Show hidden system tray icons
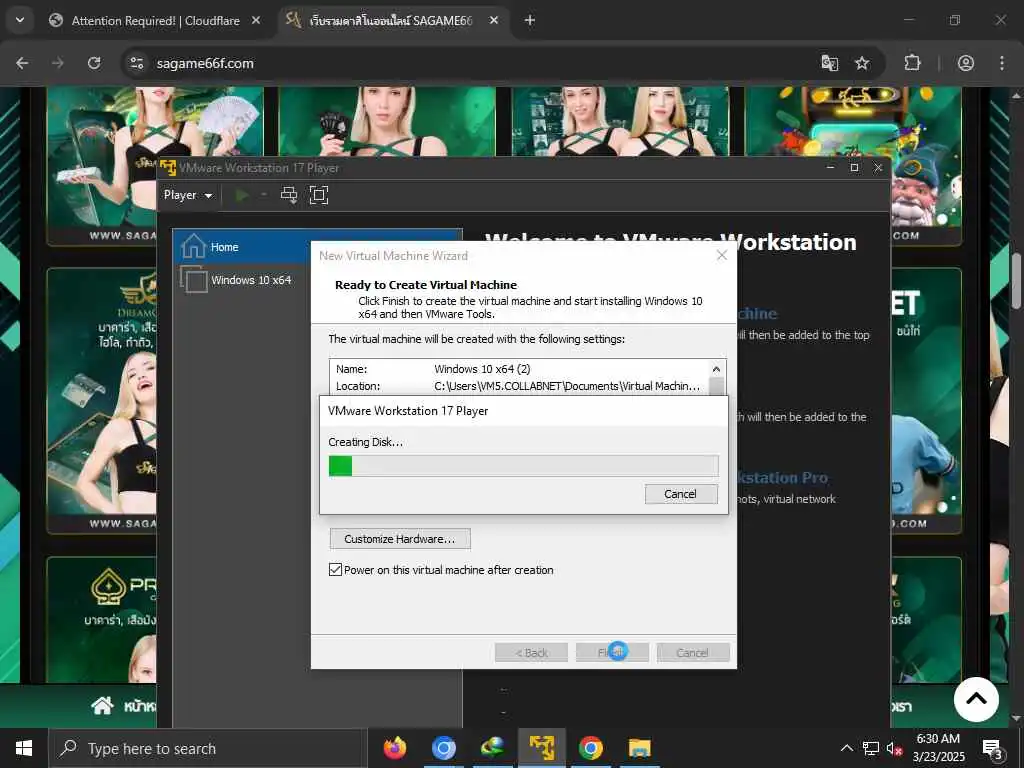This screenshot has width=1024, height=768. tap(846, 748)
